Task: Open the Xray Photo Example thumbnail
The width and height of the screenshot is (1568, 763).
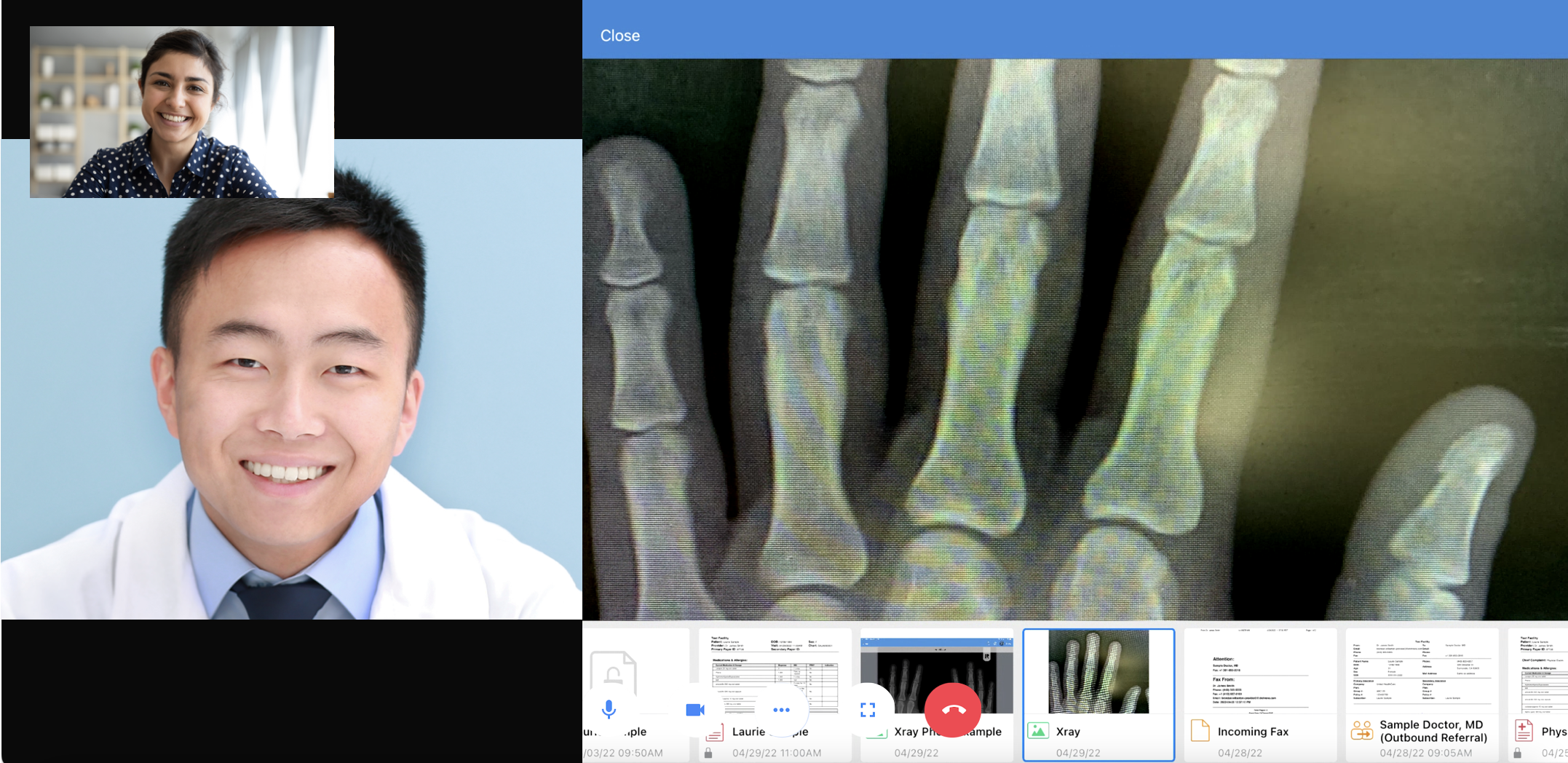Action: [x=937, y=695]
